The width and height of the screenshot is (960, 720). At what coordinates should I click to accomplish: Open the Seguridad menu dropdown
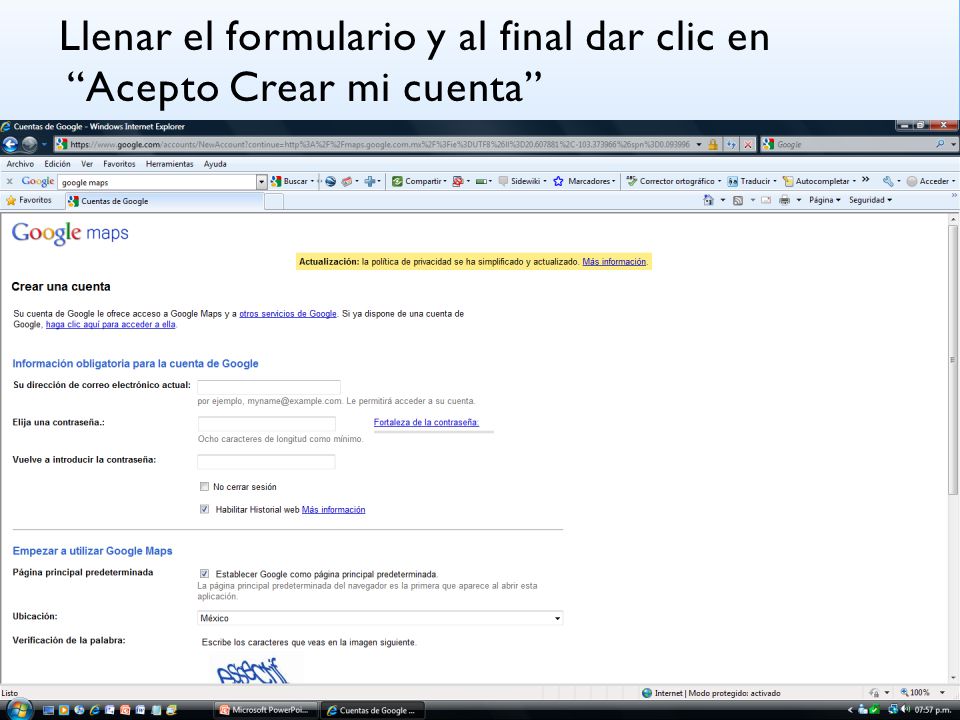coord(870,200)
